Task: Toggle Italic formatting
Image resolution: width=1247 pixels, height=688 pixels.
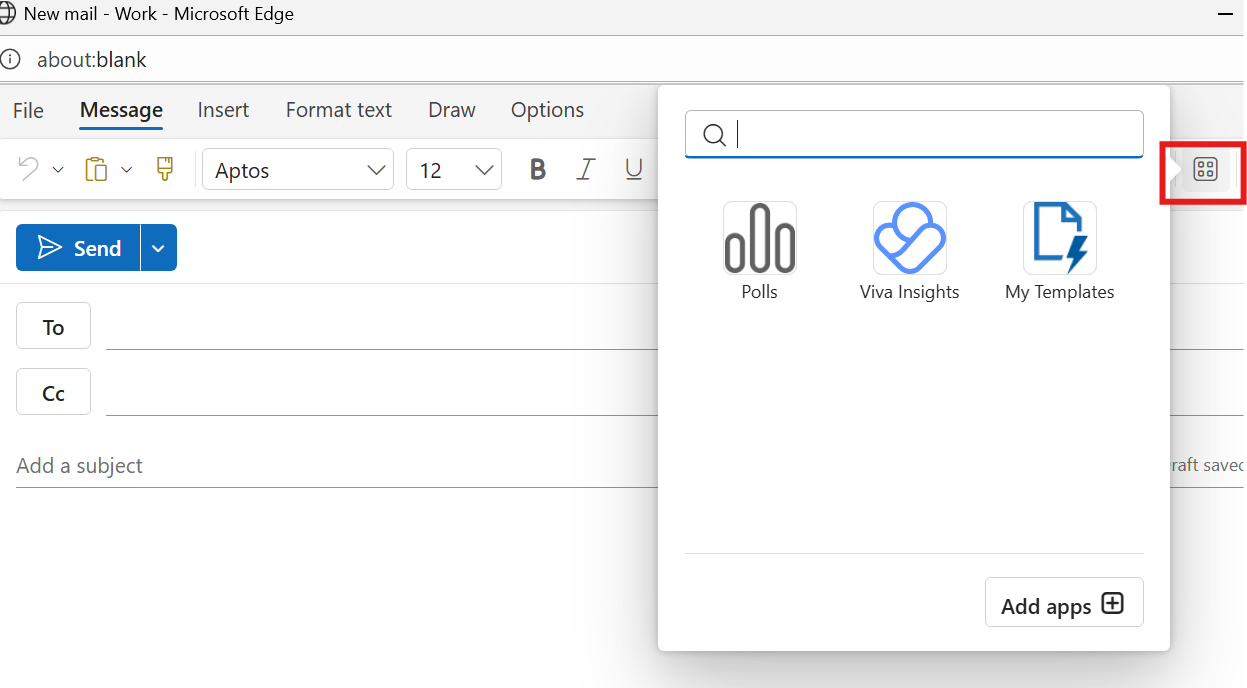Action: [x=586, y=170]
